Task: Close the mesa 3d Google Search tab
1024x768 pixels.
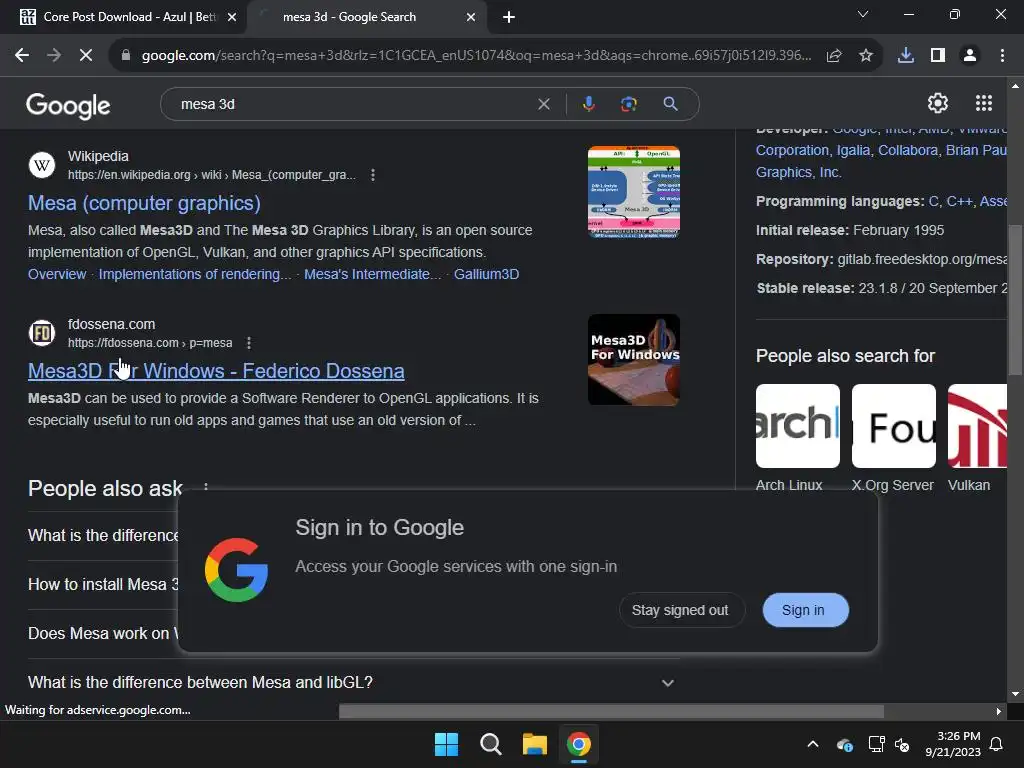Action: pos(471,17)
